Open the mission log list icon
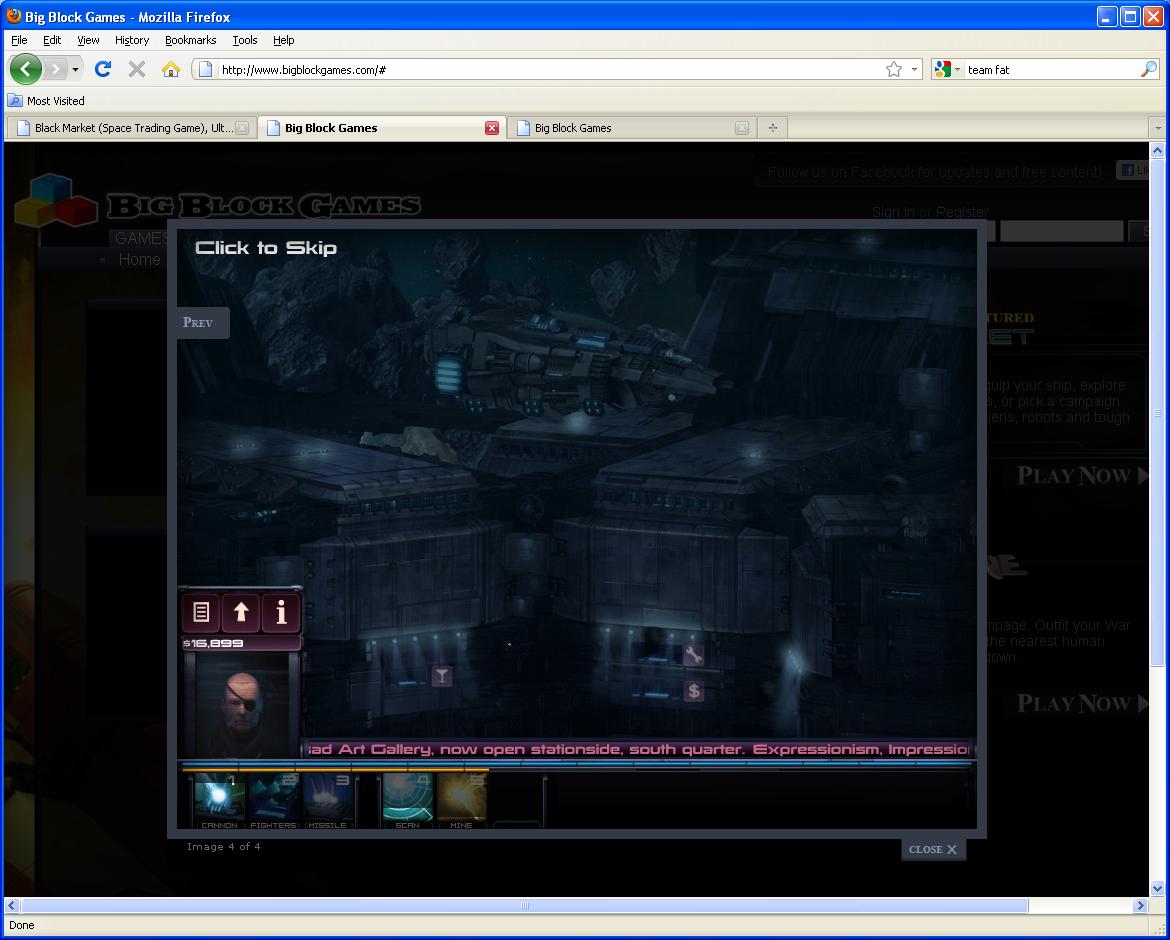The height and width of the screenshot is (940, 1170). point(201,612)
